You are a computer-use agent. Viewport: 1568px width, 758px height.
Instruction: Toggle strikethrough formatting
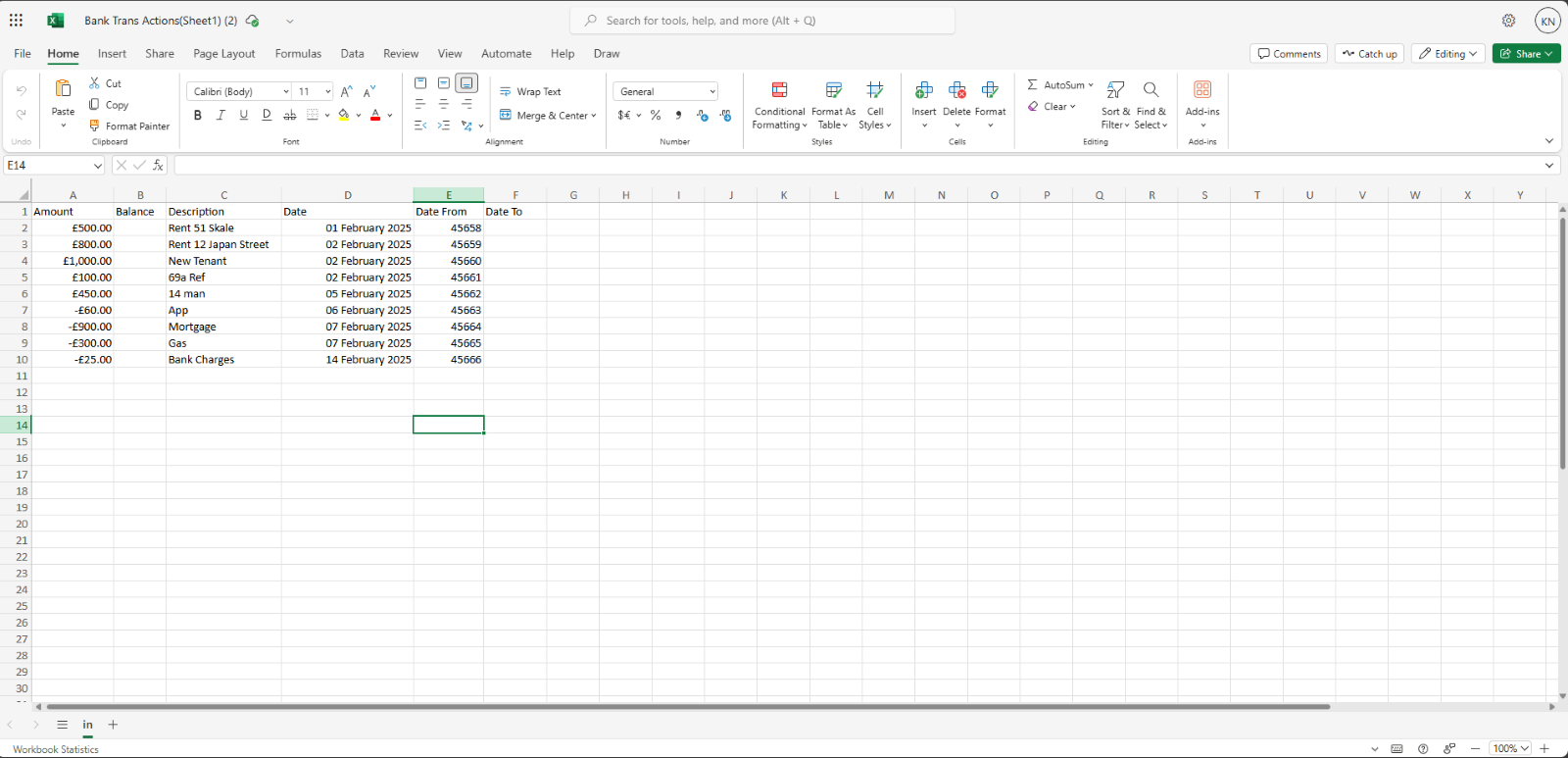click(x=290, y=116)
